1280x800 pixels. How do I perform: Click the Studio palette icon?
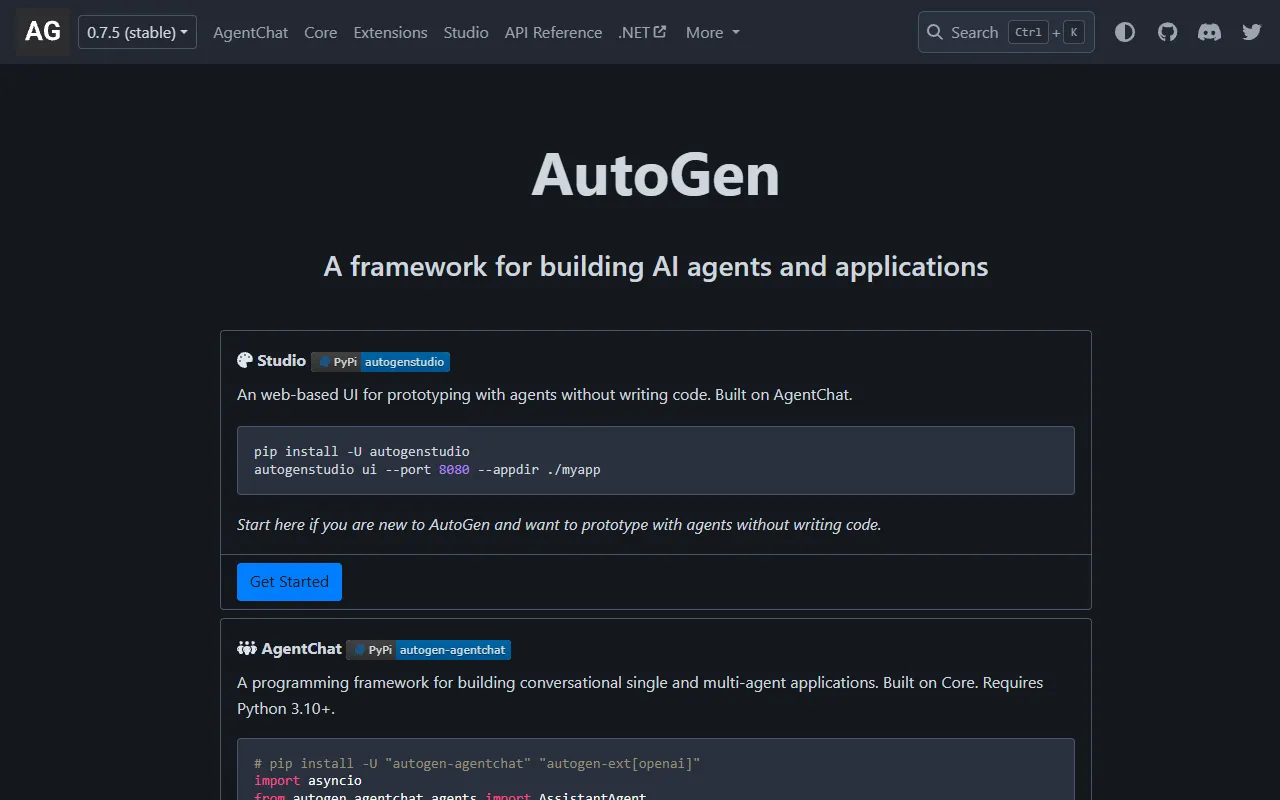point(245,361)
